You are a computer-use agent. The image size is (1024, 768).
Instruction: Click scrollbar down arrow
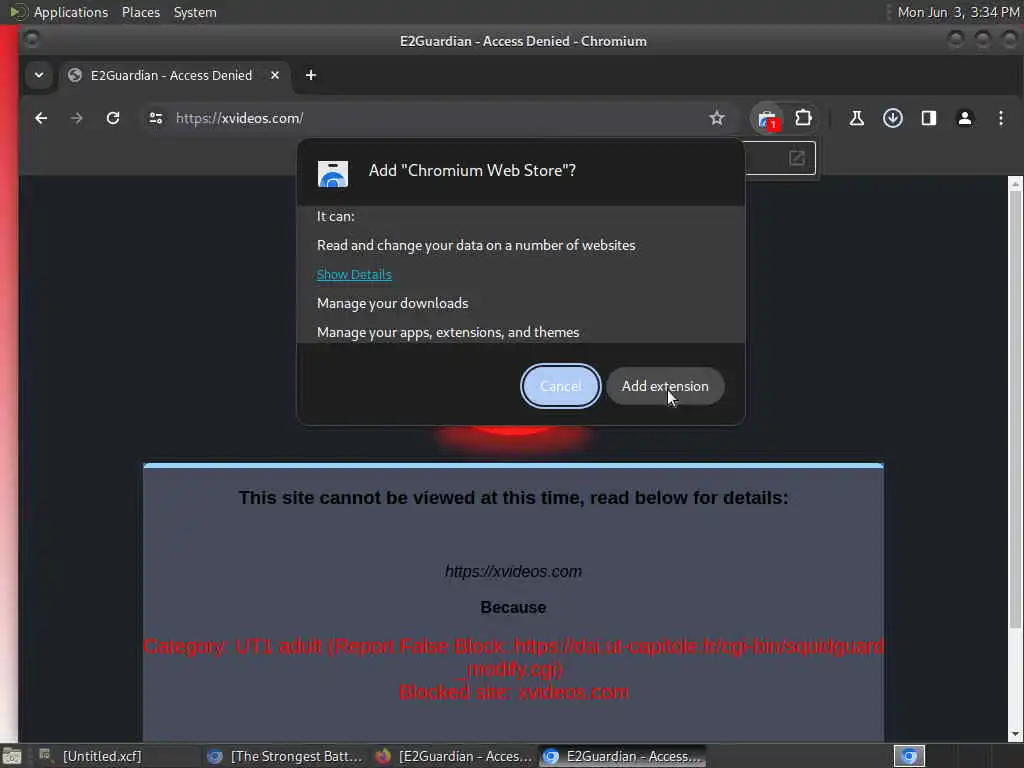pyautogui.click(x=1015, y=735)
